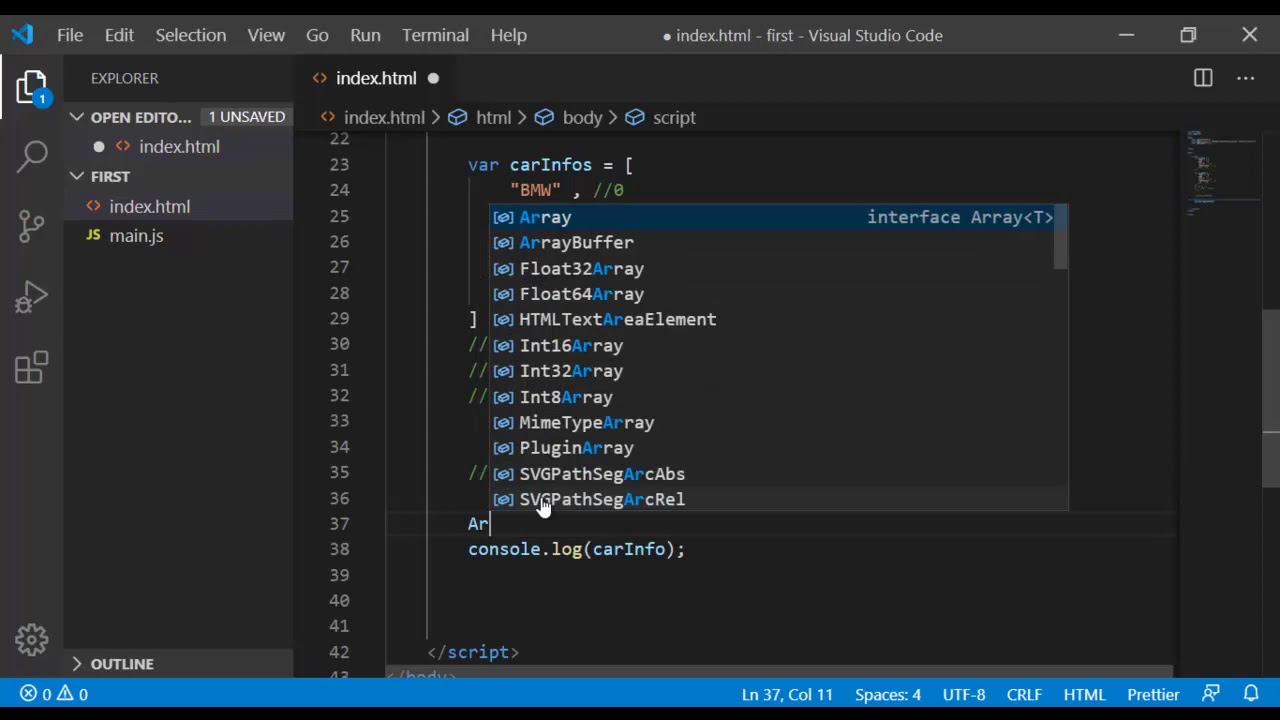This screenshot has width=1280, height=720.
Task: Click the Split Editor Right icon
Action: (x=1203, y=78)
